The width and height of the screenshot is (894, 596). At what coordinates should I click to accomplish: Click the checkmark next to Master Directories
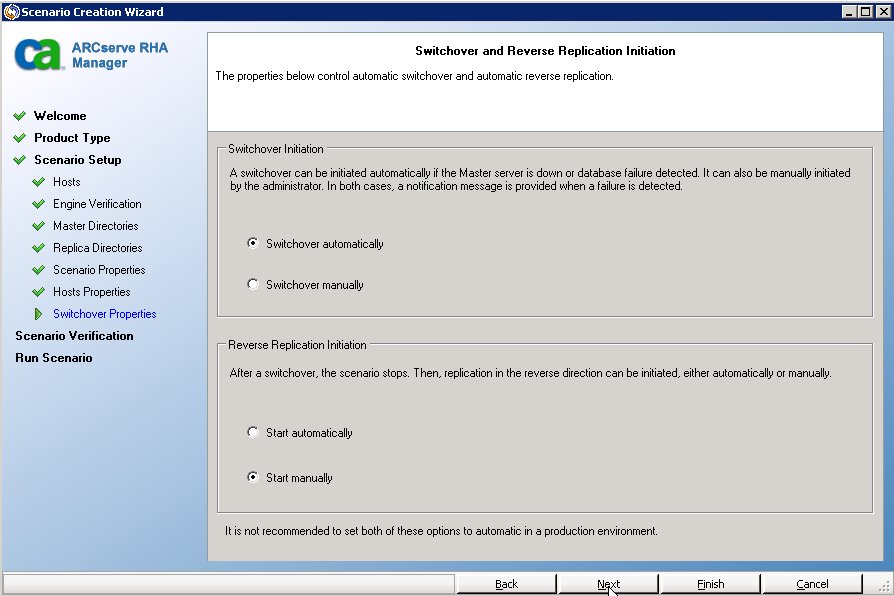pyautogui.click(x=39, y=226)
